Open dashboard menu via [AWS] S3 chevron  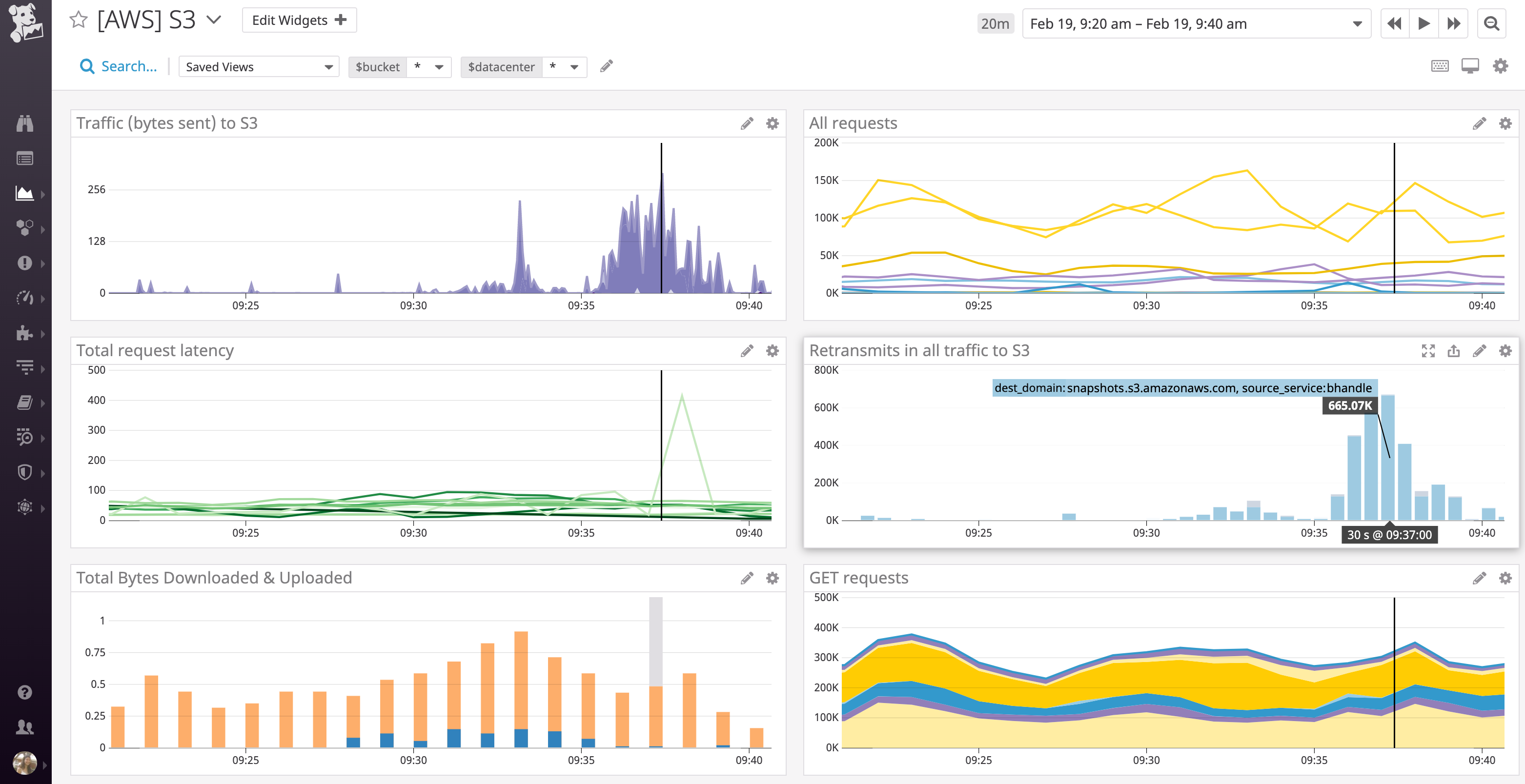pos(213,20)
